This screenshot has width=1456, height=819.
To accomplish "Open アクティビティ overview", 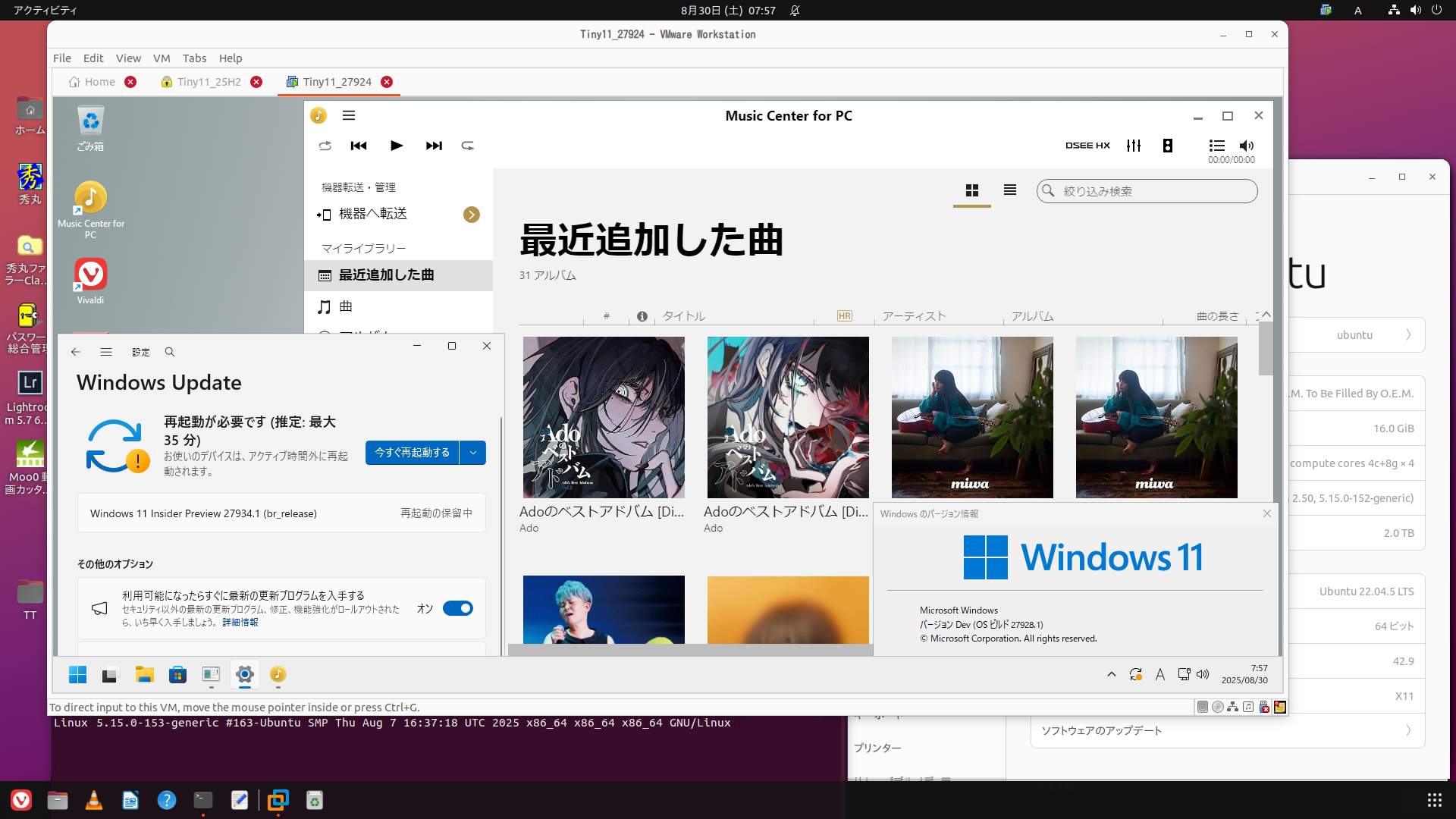I will click(45, 11).
